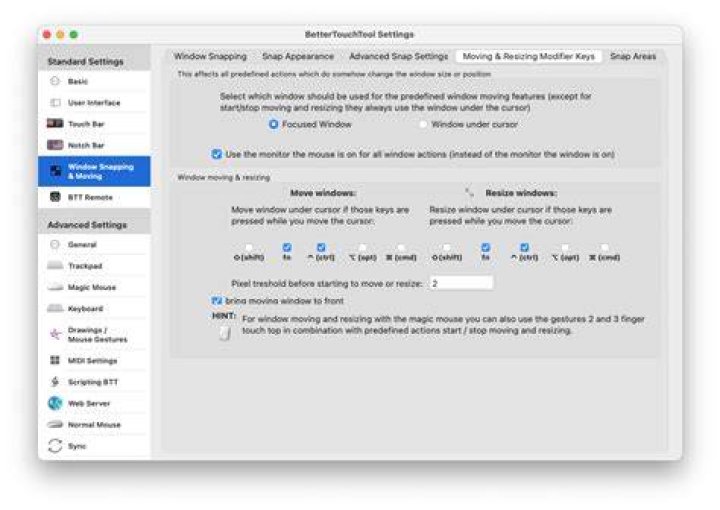Click the Resize windows heading

point(521,193)
